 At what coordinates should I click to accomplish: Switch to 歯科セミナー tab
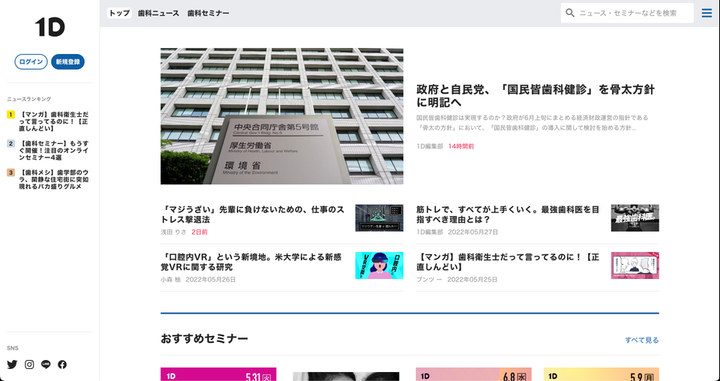[208, 13]
